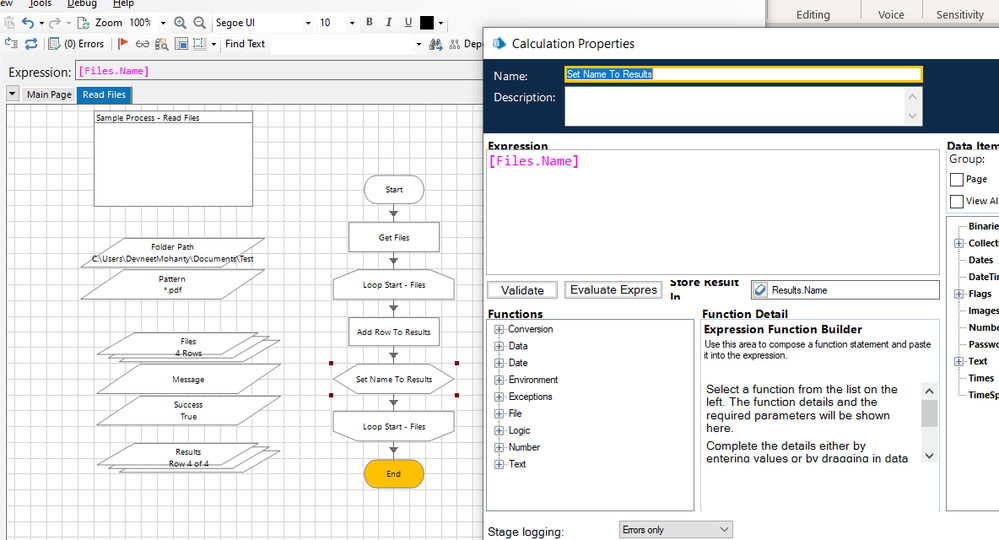Enable the View All checkbox
Image resolution: width=999 pixels, height=540 pixels.
tap(957, 201)
